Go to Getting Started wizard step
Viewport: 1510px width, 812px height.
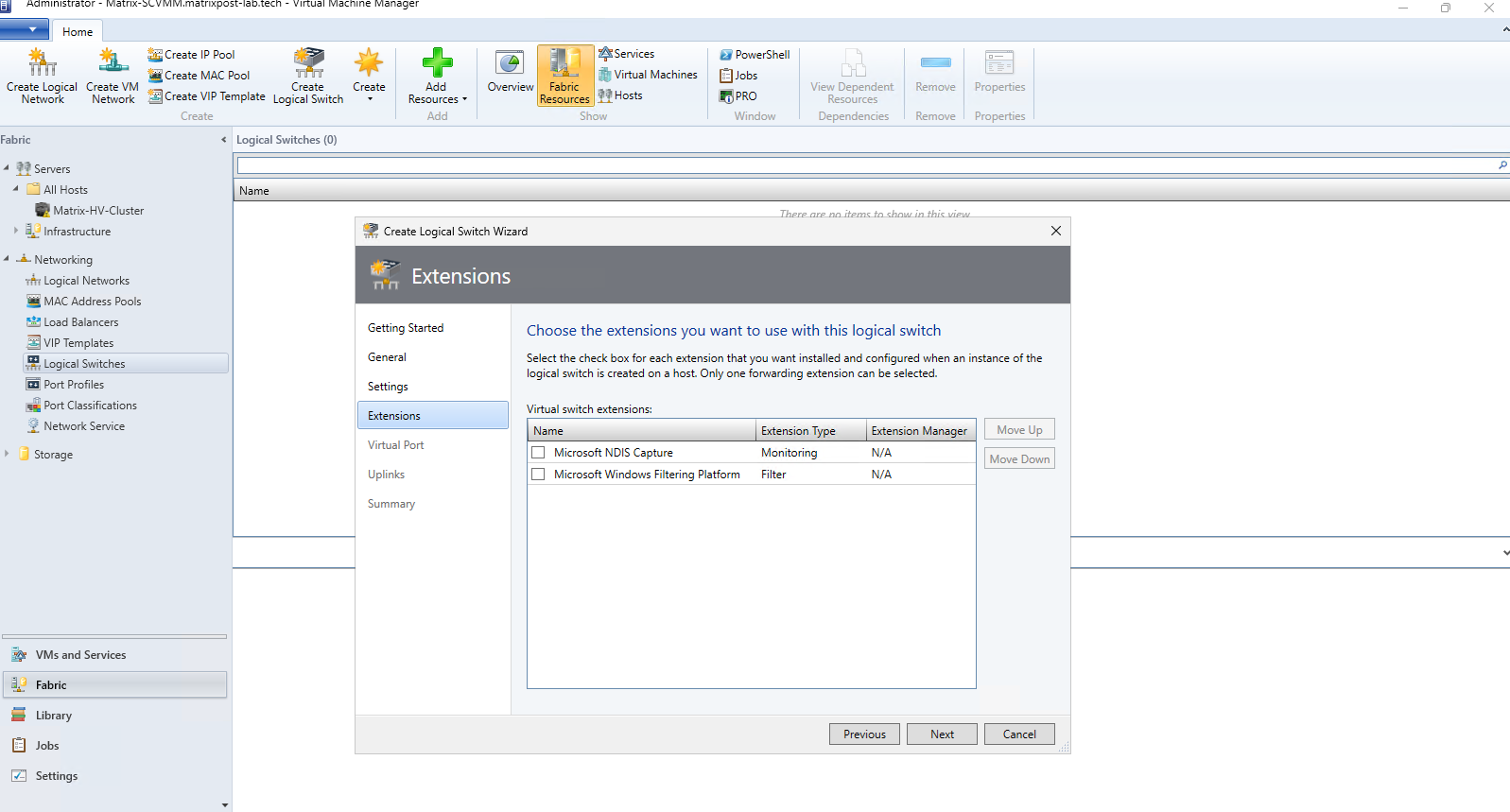tap(406, 328)
